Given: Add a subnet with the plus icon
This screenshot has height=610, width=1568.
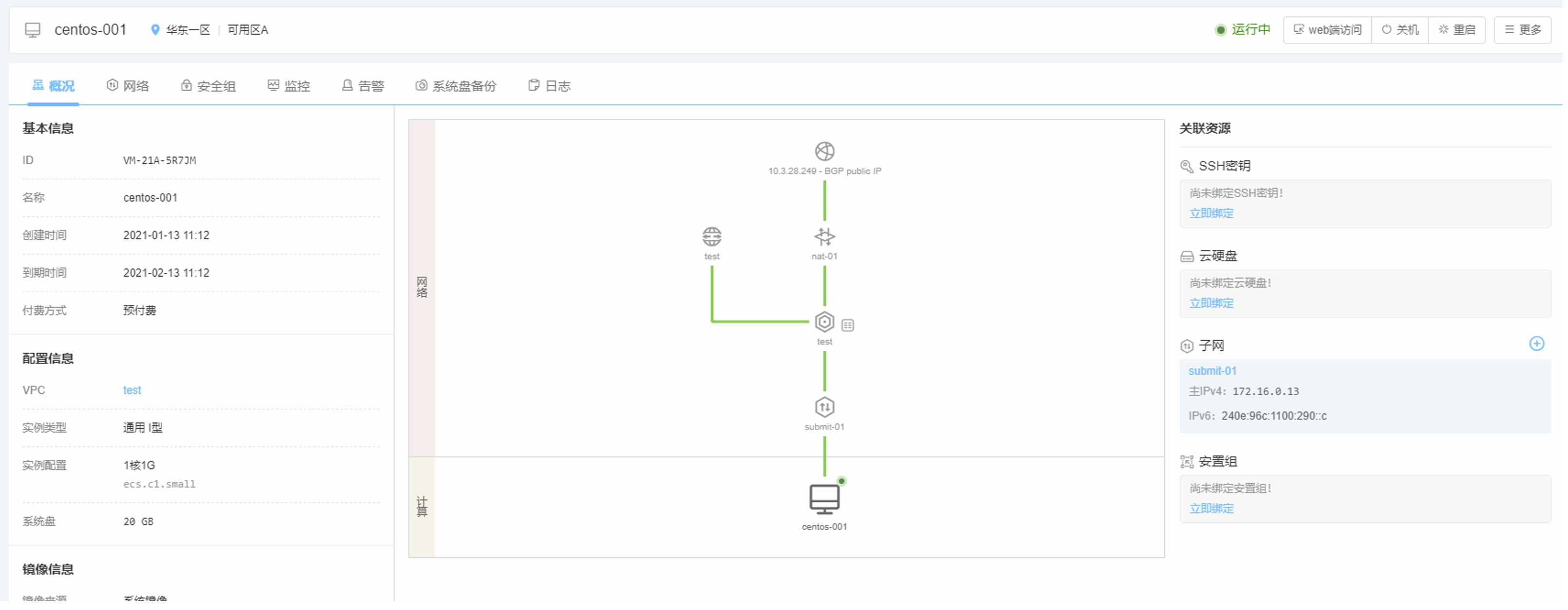Looking at the screenshot, I should [x=1536, y=344].
